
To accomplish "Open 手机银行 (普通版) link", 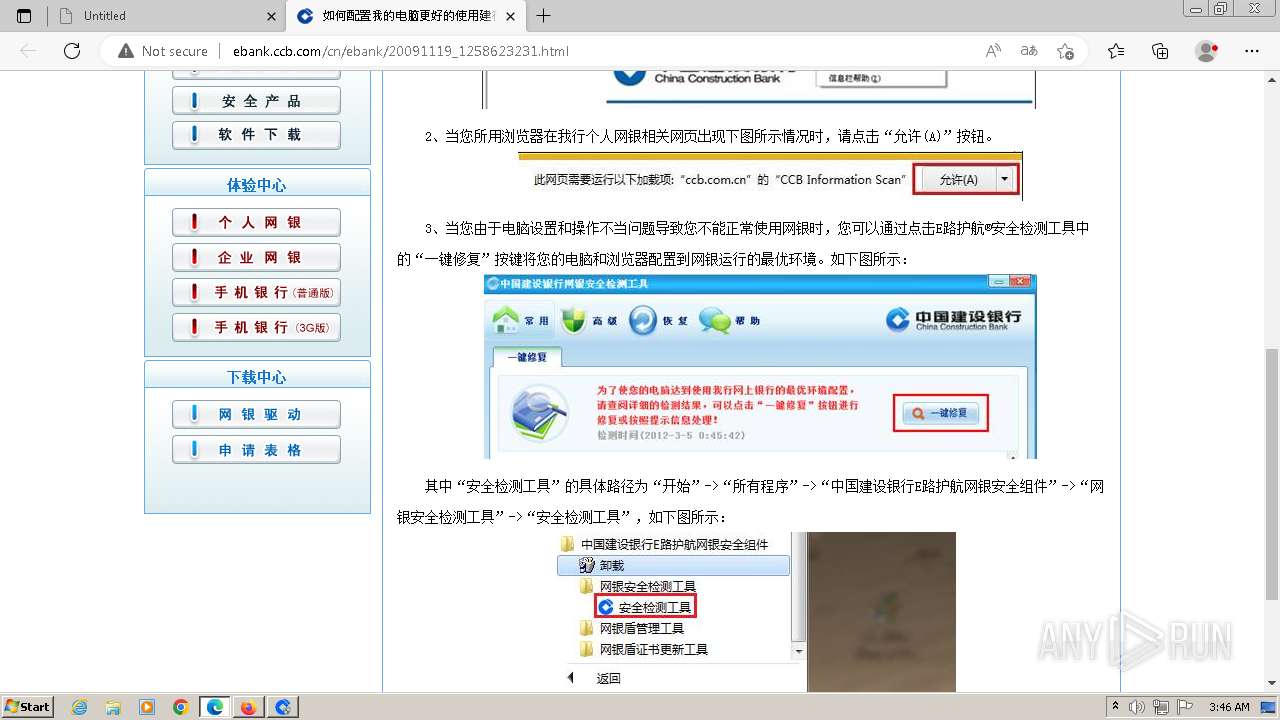I will point(257,293).
